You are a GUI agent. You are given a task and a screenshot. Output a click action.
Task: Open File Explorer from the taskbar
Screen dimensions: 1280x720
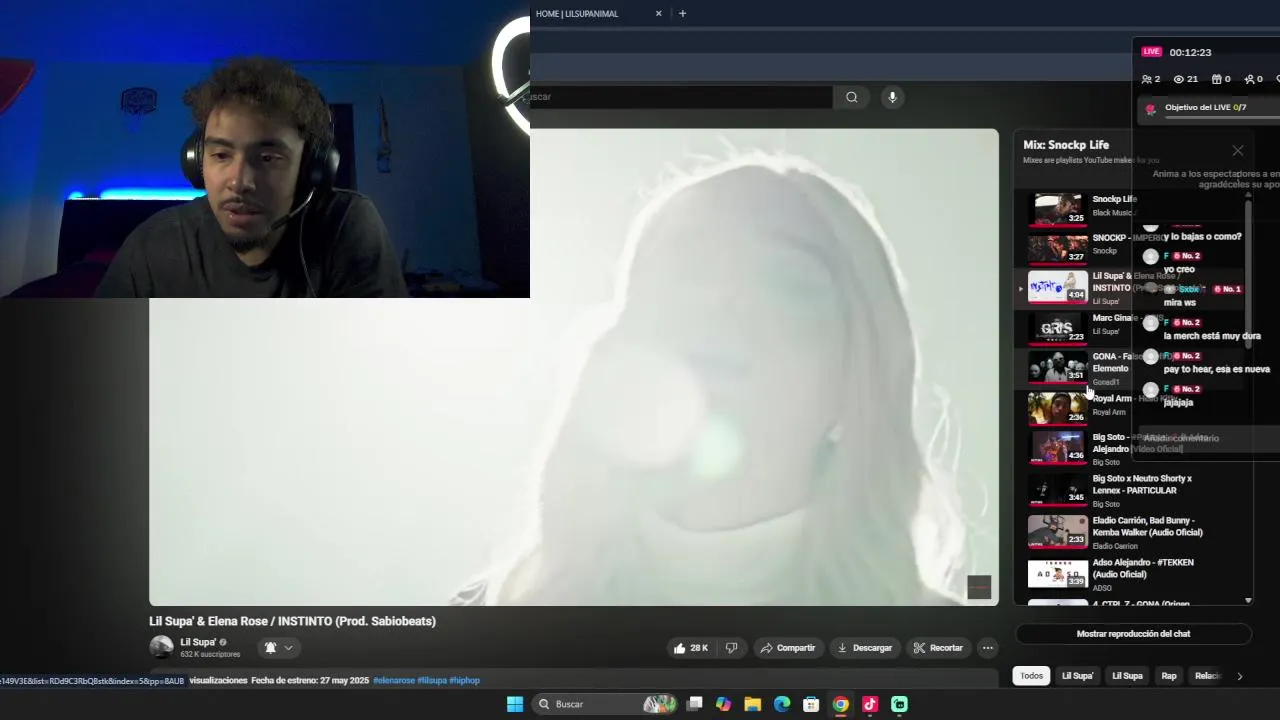point(753,704)
